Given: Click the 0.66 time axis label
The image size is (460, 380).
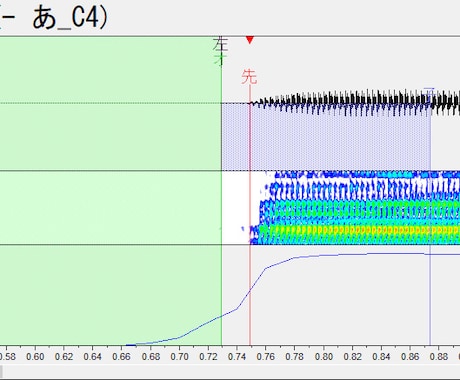Looking at the screenshot, I should point(121,357).
